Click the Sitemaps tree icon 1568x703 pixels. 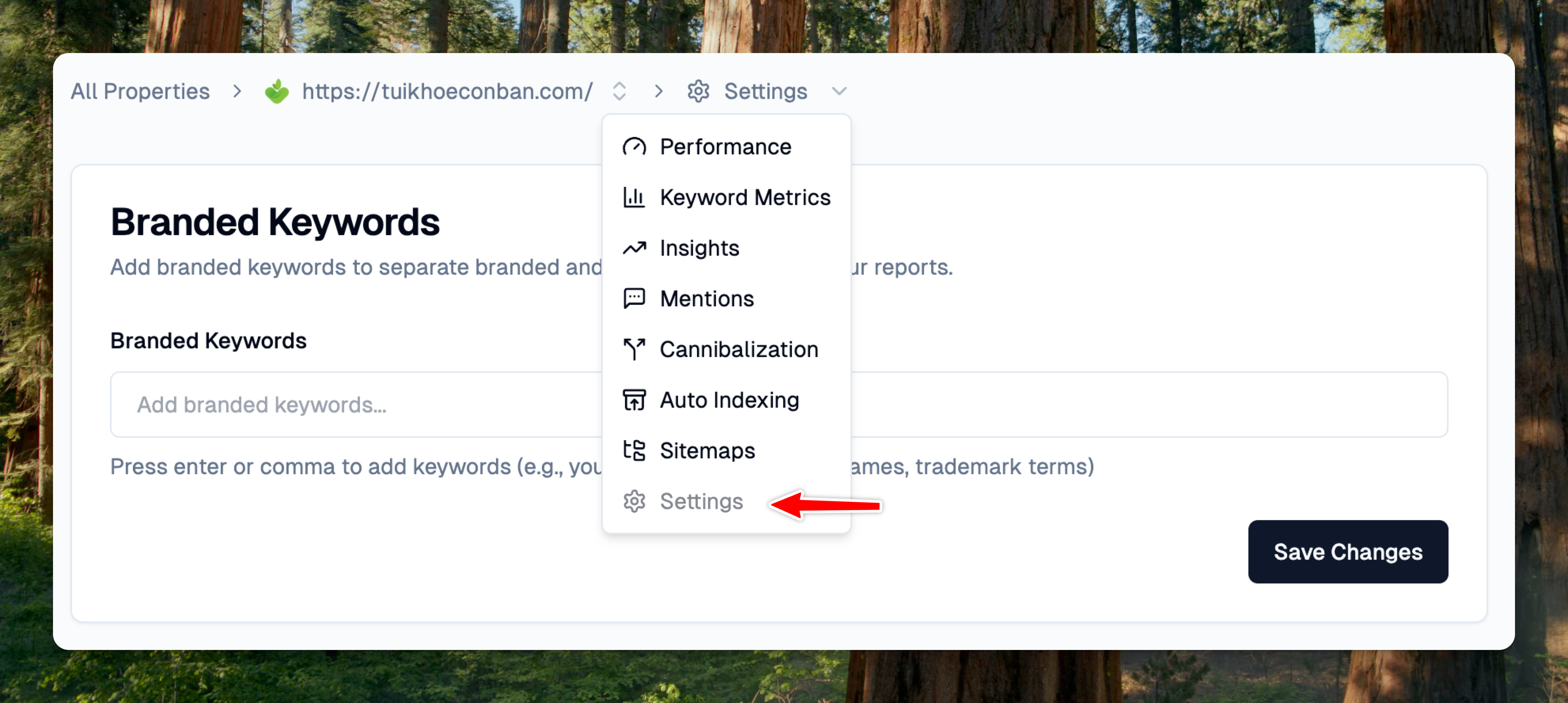coord(634,450)
